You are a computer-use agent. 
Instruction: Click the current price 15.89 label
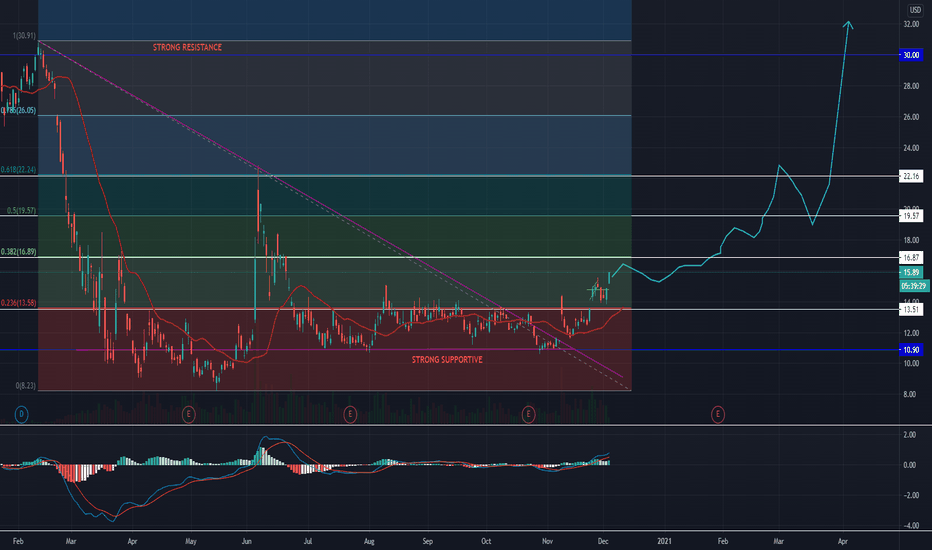911,272
